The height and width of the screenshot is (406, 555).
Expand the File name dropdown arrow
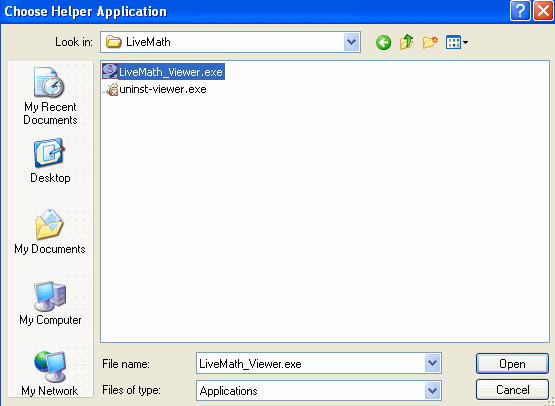(432, 363)
